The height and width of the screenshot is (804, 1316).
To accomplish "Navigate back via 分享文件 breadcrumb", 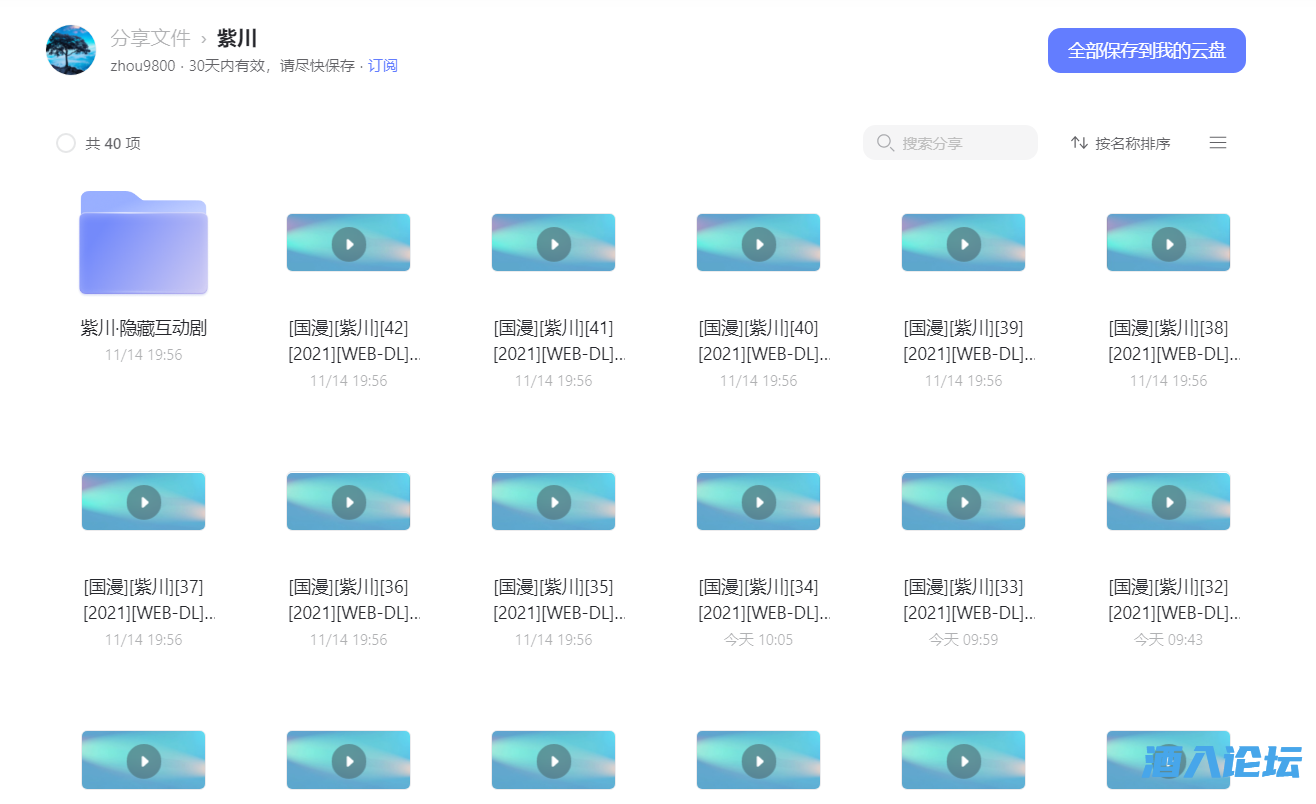I will click(150, 38).
